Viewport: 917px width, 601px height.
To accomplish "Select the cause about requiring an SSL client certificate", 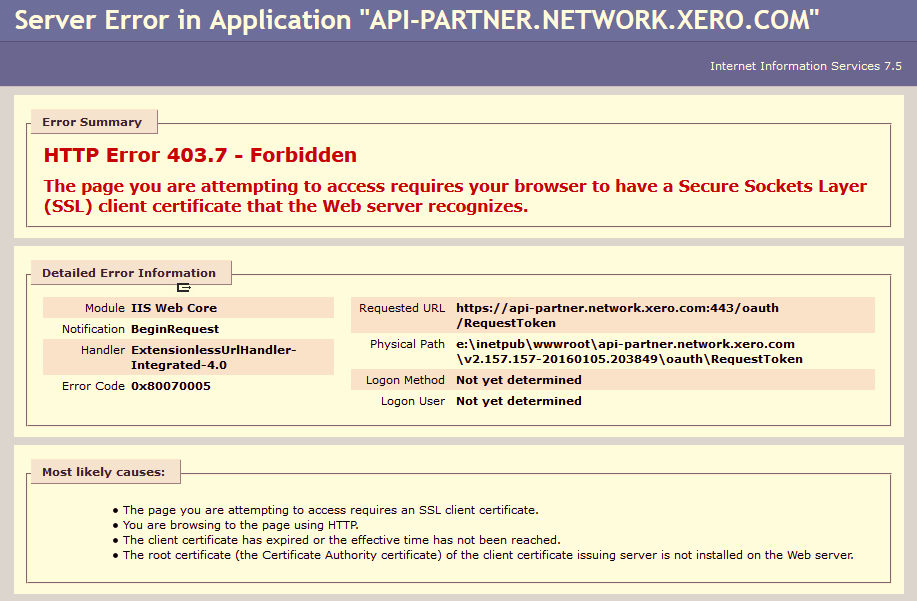I will click(x=330, y=510).
